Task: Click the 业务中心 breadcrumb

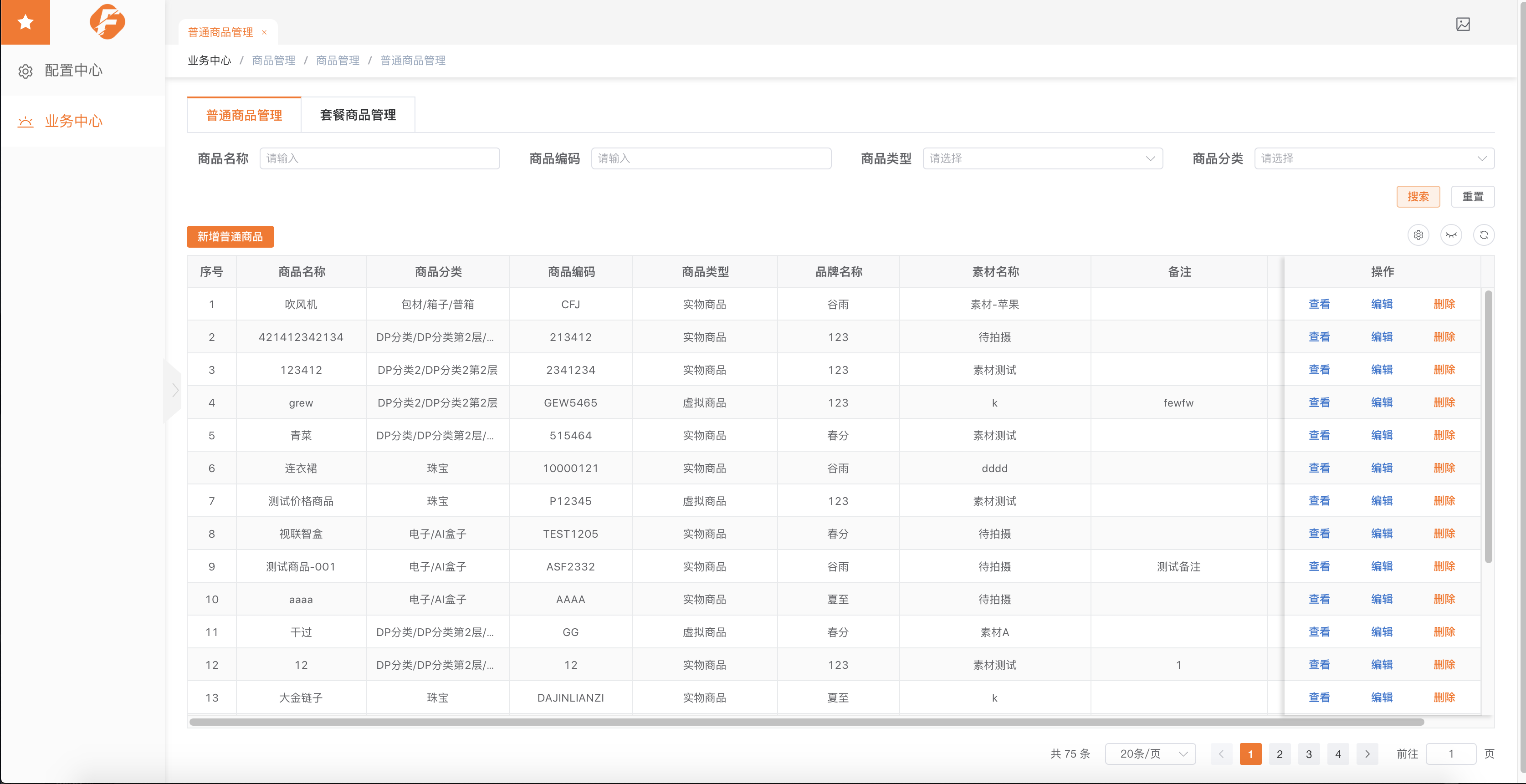Action: click(x=209, y=61)
